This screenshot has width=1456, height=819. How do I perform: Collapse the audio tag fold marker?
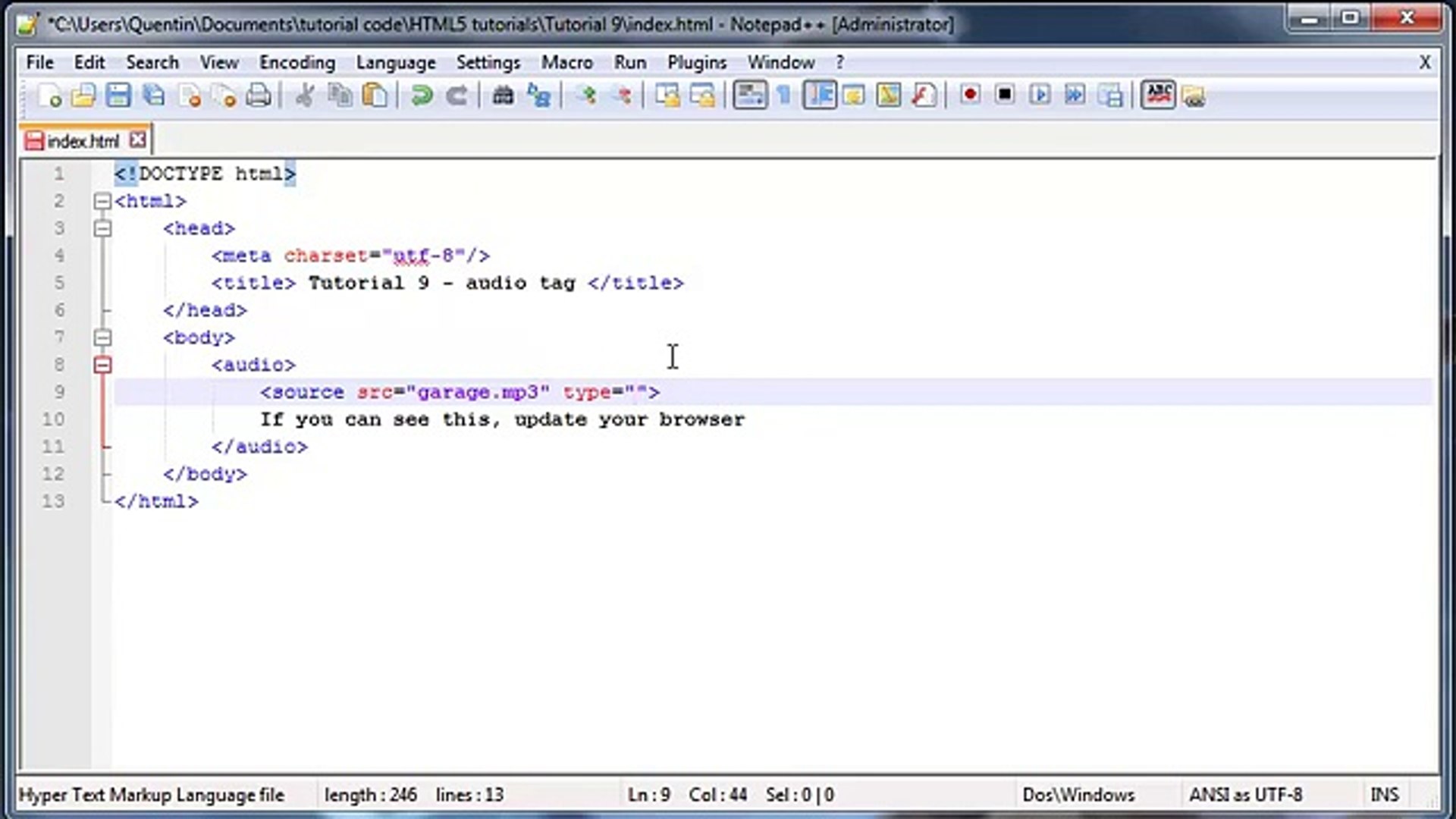pyautogui.click(x=102, y=366)
